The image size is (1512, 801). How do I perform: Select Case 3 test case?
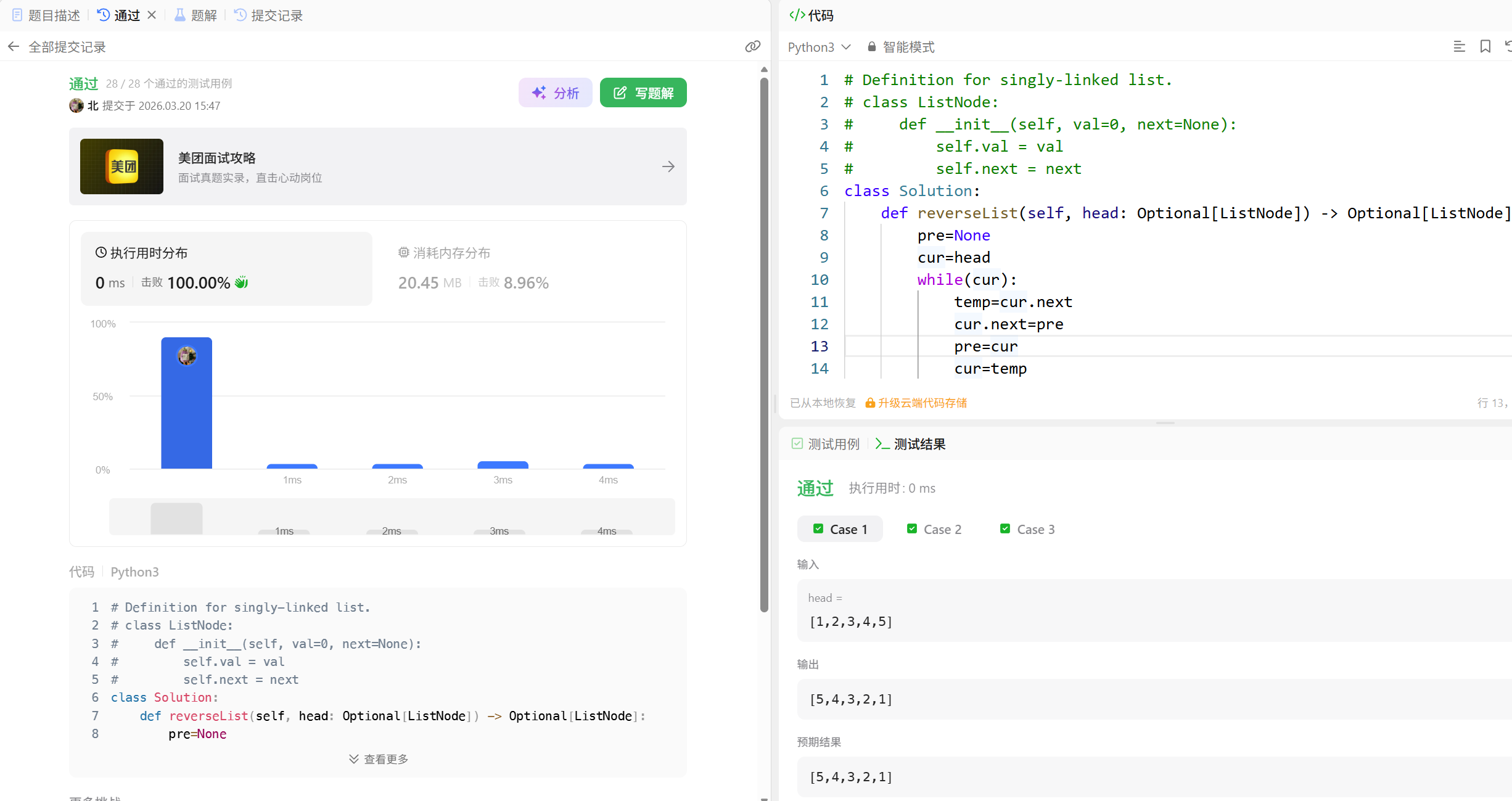point(1027,529)
